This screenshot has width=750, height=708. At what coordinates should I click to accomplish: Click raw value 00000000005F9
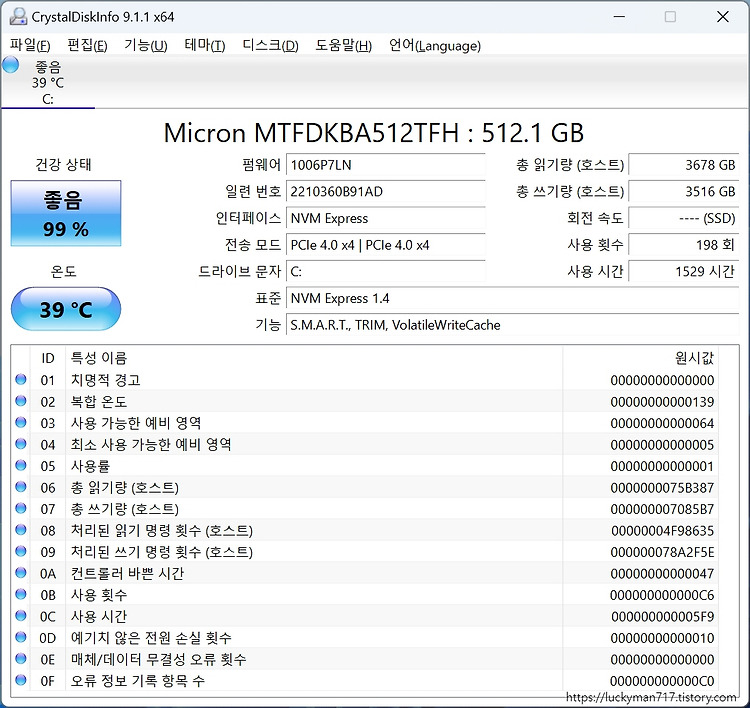click(x=662, y=617)
